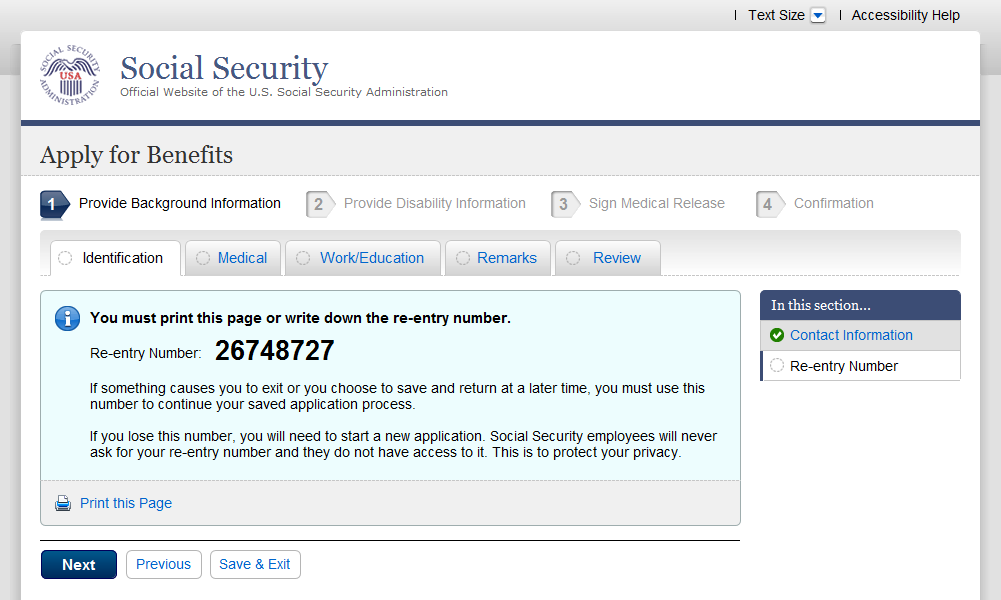
Task: Open the Review tab
Action: 608,258
